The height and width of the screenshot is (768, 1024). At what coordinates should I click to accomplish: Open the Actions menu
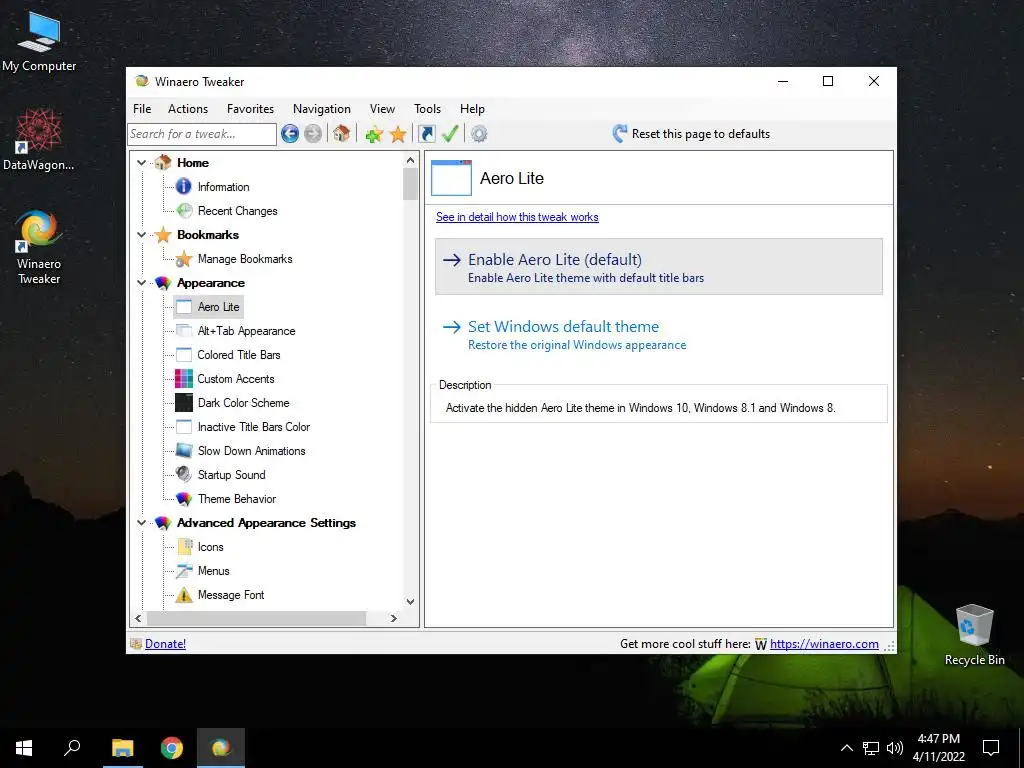(187, 108)
